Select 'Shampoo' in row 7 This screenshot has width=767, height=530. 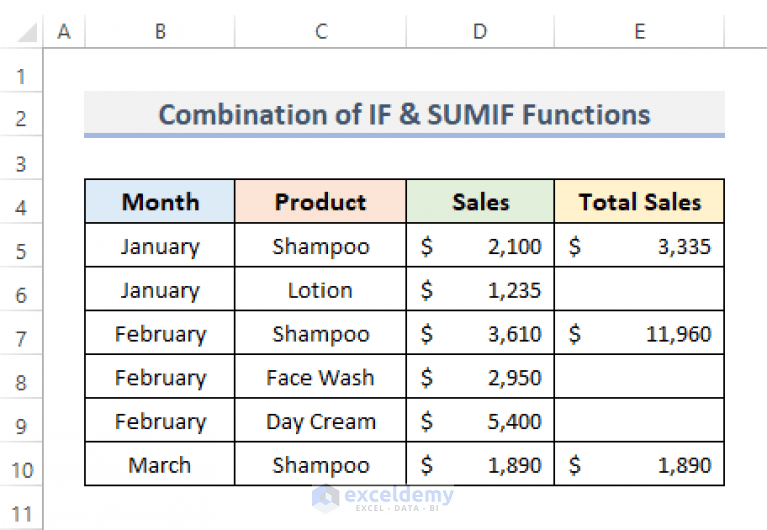coord(320,333)
